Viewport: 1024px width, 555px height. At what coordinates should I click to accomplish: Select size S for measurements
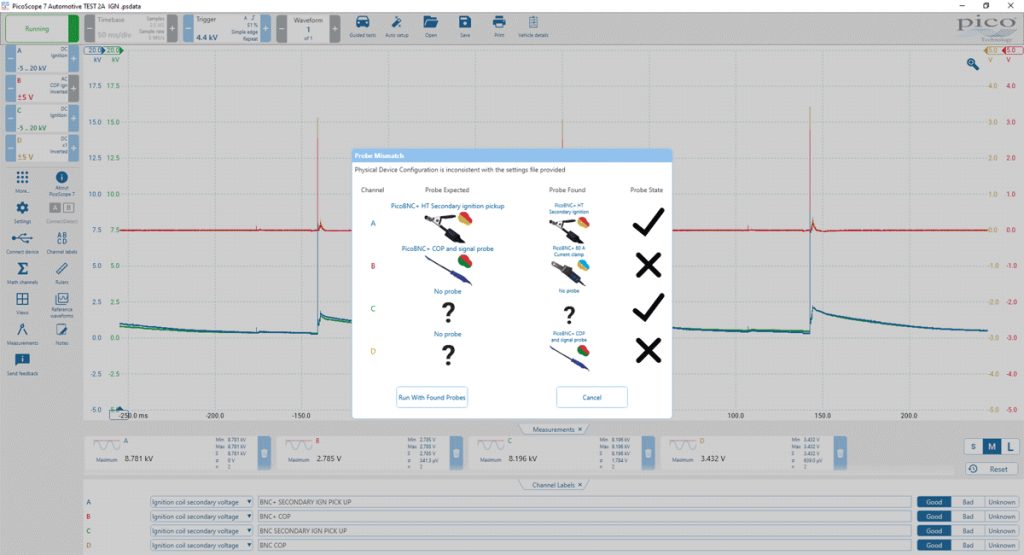pyautogui.click(x=973, y=447)
